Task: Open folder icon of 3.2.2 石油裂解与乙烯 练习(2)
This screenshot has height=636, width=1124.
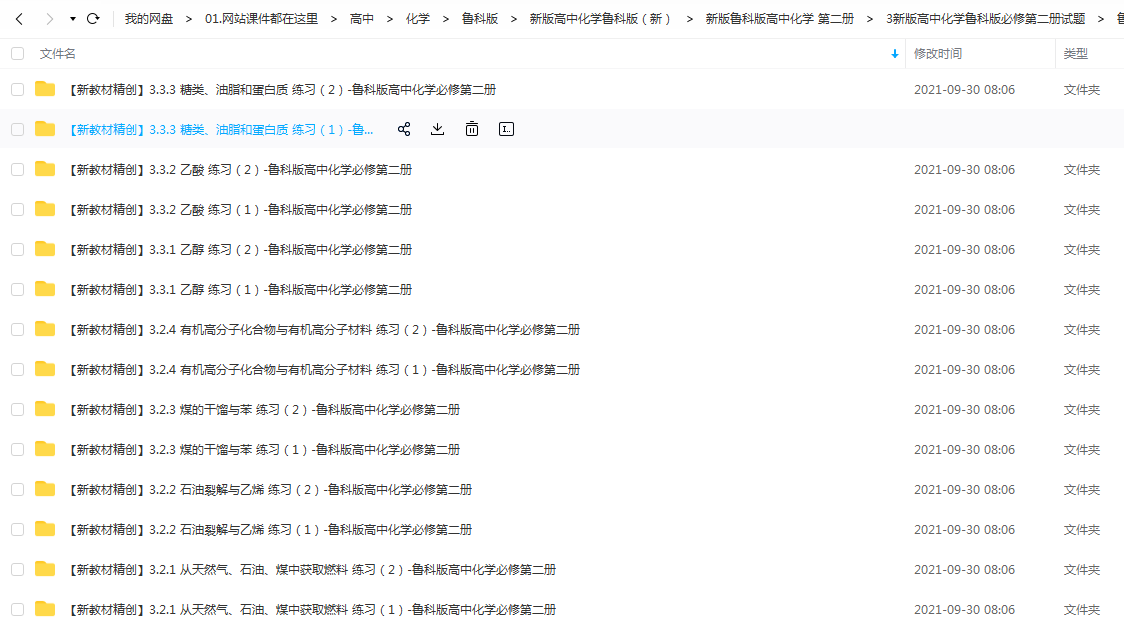Action: (x=45, y=489)
